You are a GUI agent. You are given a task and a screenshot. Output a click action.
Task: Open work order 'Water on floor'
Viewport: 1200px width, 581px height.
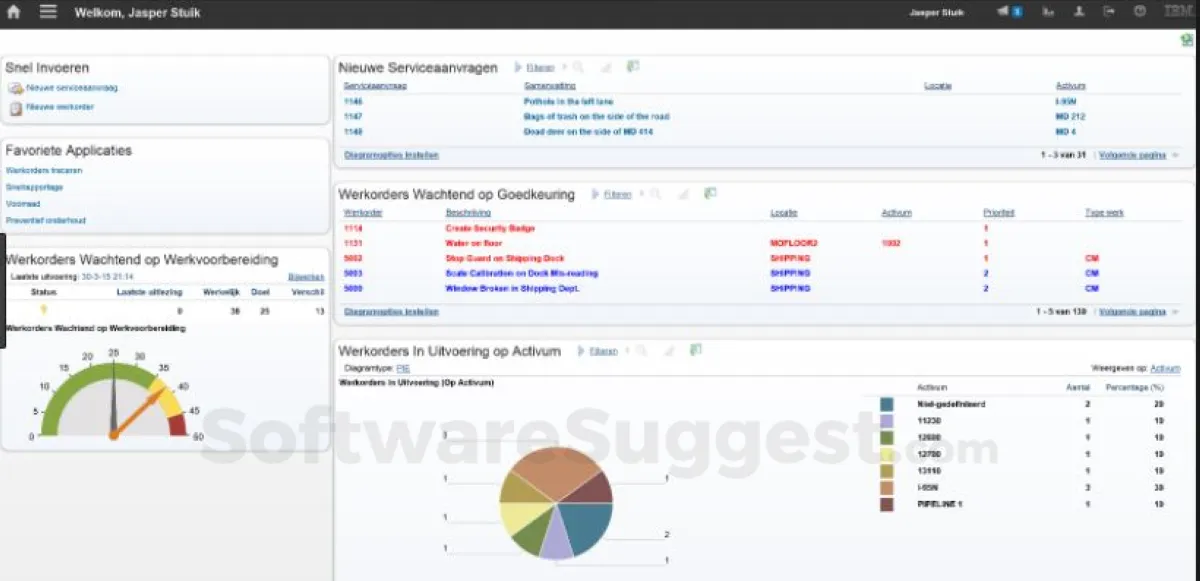coord(473,243)
